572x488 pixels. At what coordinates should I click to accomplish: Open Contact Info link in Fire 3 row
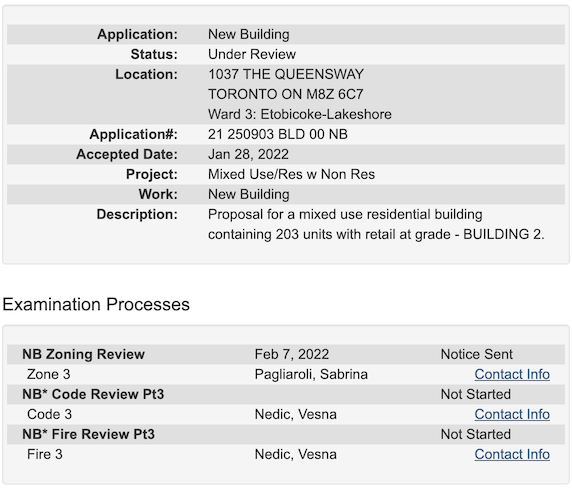[512, 454]
